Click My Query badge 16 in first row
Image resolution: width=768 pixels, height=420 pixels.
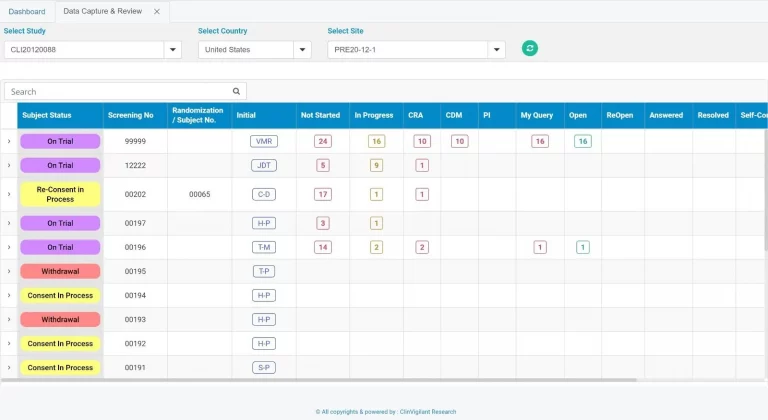click(x=540, y=141)
